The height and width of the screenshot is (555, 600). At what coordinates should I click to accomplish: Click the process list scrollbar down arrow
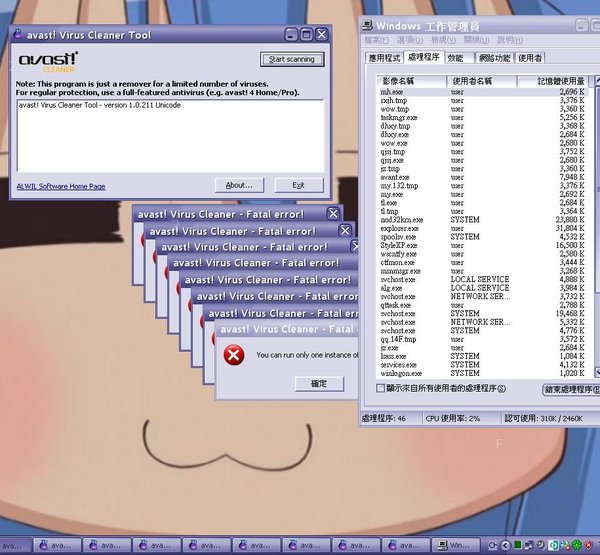coord(597,371)
